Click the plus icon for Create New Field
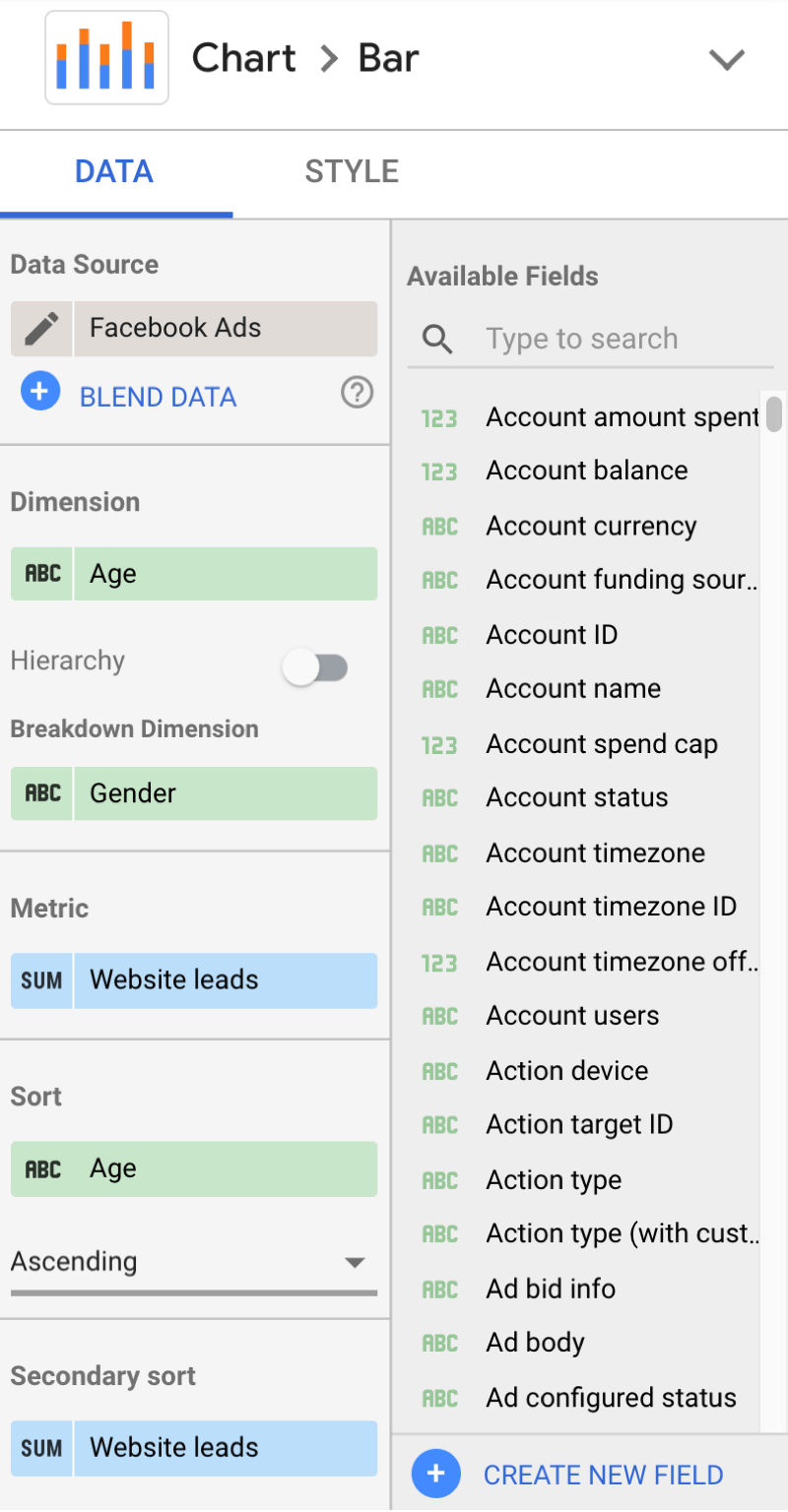The width and height of the screenshot is (788, 1512). coord(436,1475)
